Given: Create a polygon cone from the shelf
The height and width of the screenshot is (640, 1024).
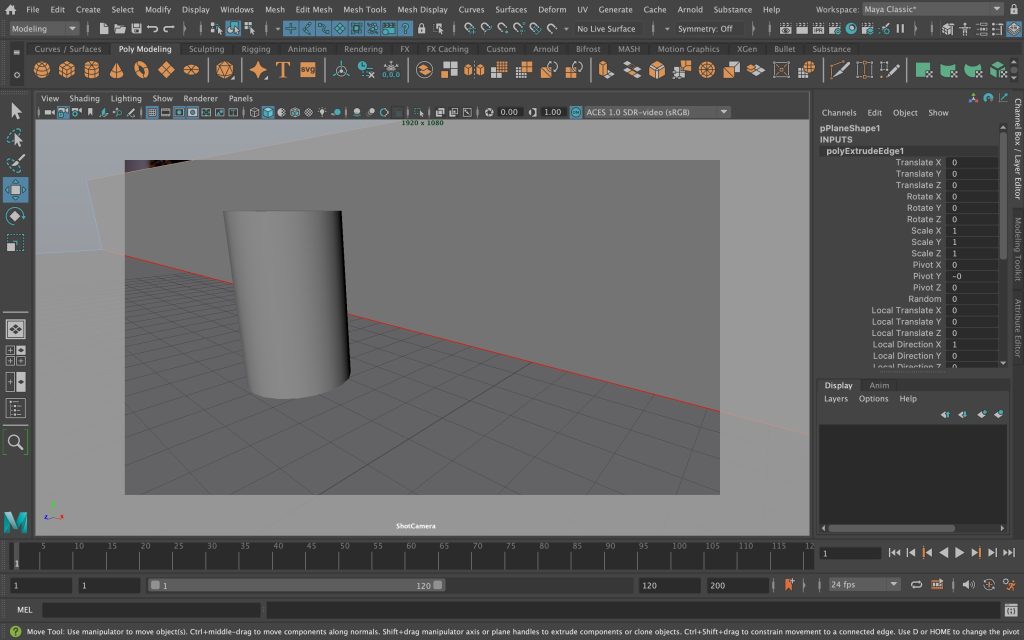Looking at the screenshot, I should [x=116, y=70].
